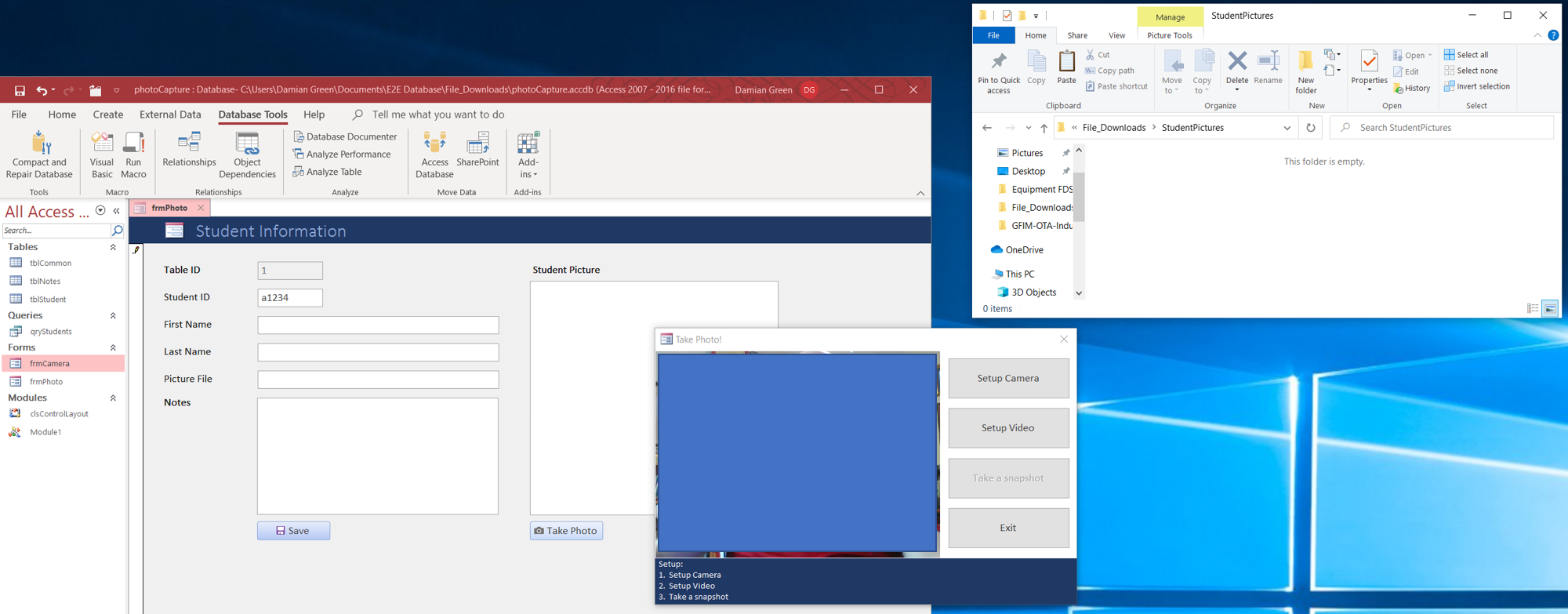Viewport: 1568px width, 614px height.
Task: Collapse the Tables group in navigation
Action: [113, 247]
